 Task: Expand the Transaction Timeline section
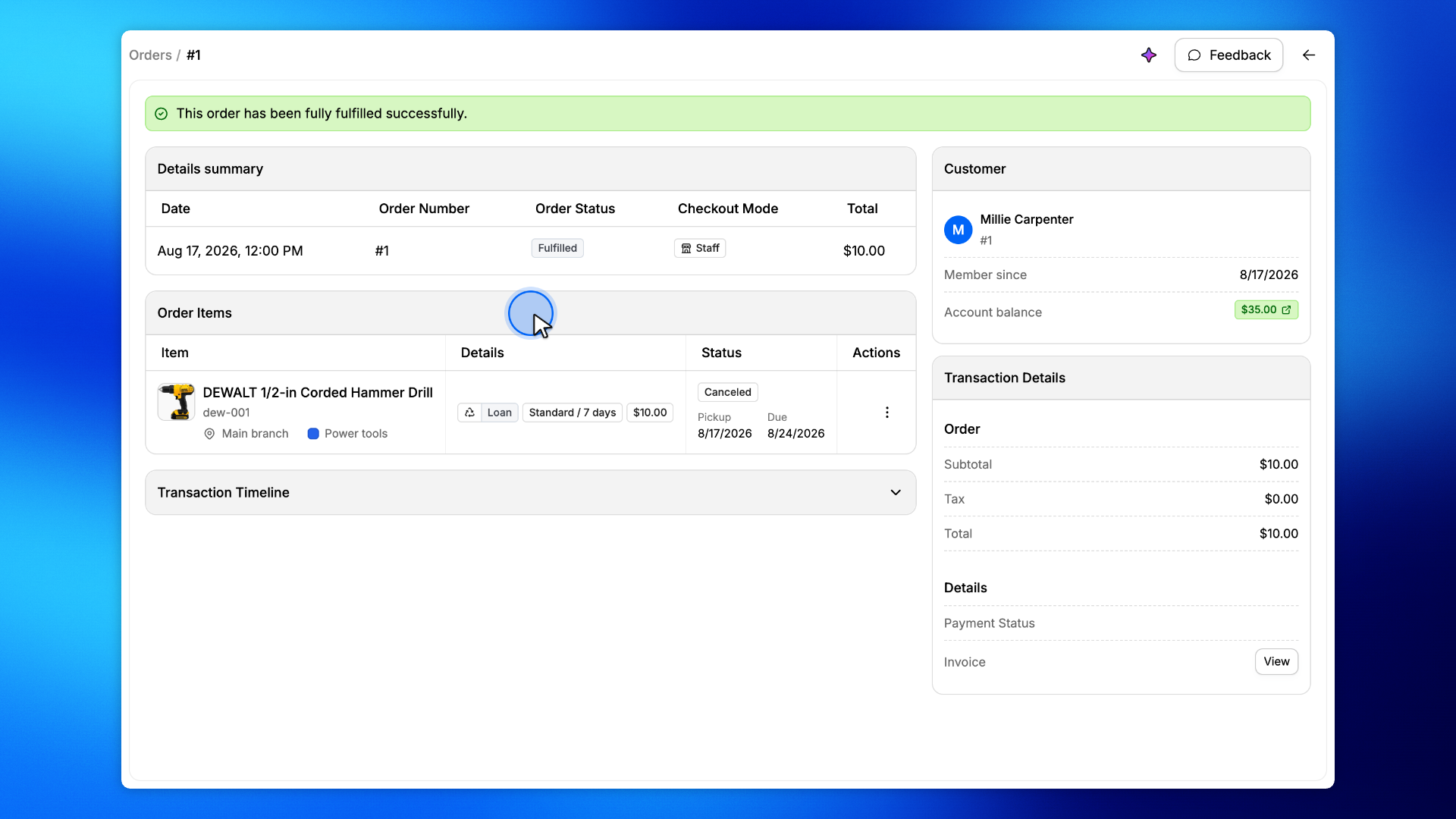pos(896,493)
